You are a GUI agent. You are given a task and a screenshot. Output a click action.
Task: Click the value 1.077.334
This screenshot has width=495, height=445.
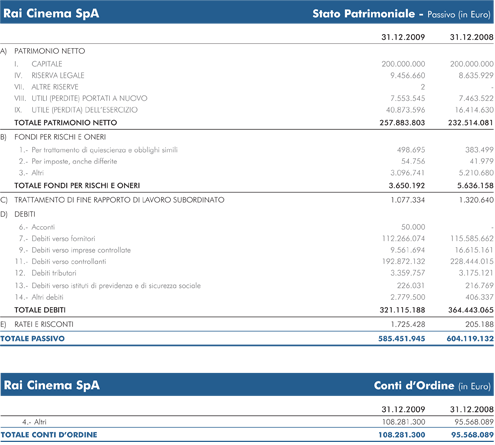(408, 200)
